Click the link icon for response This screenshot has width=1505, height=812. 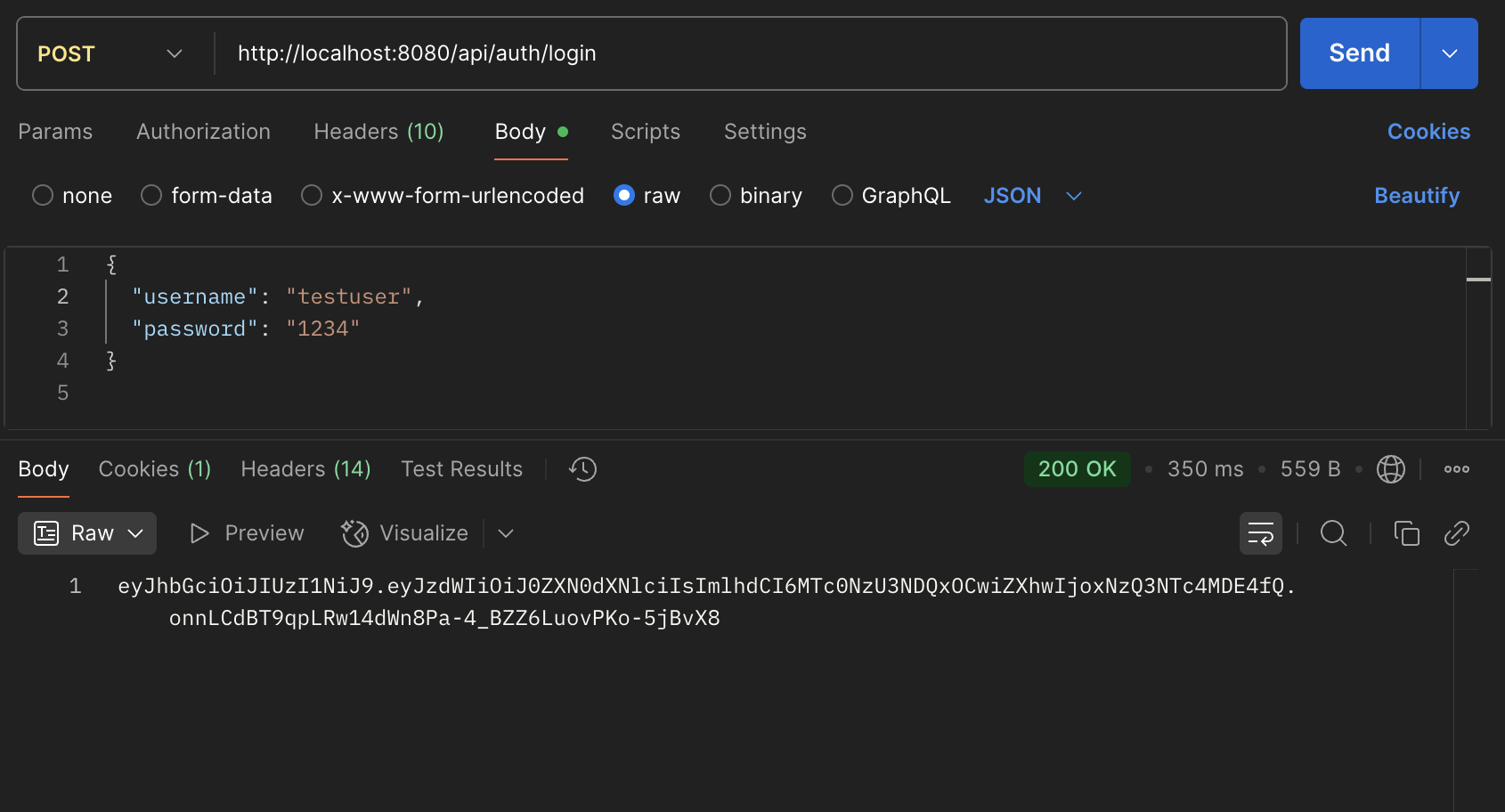(1456, 533)
